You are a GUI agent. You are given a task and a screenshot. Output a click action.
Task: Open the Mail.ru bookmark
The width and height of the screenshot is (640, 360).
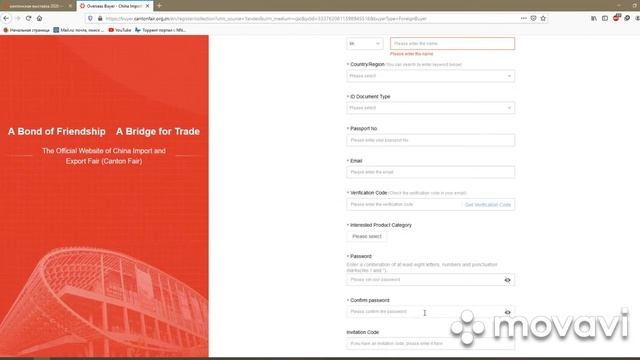(x=79, y=30)
